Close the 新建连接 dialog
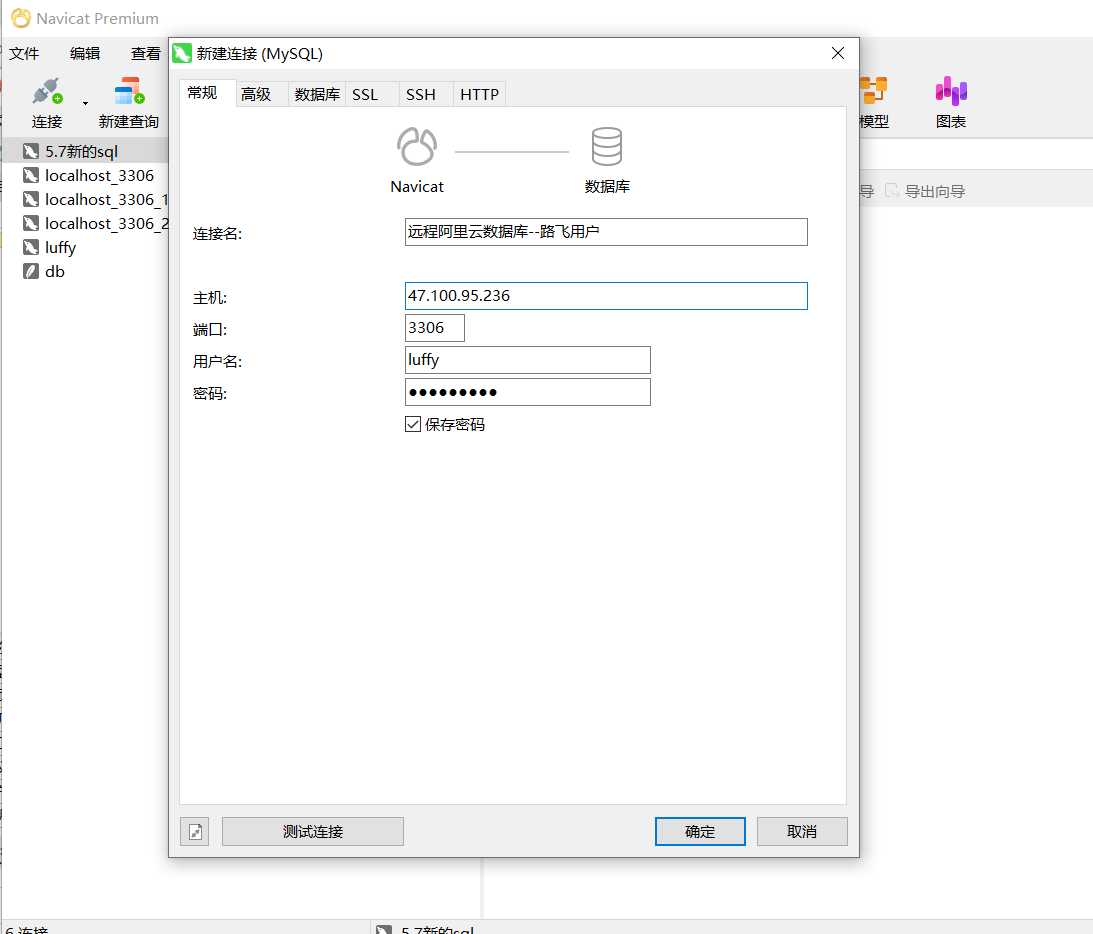 click(x=838, y=54)
